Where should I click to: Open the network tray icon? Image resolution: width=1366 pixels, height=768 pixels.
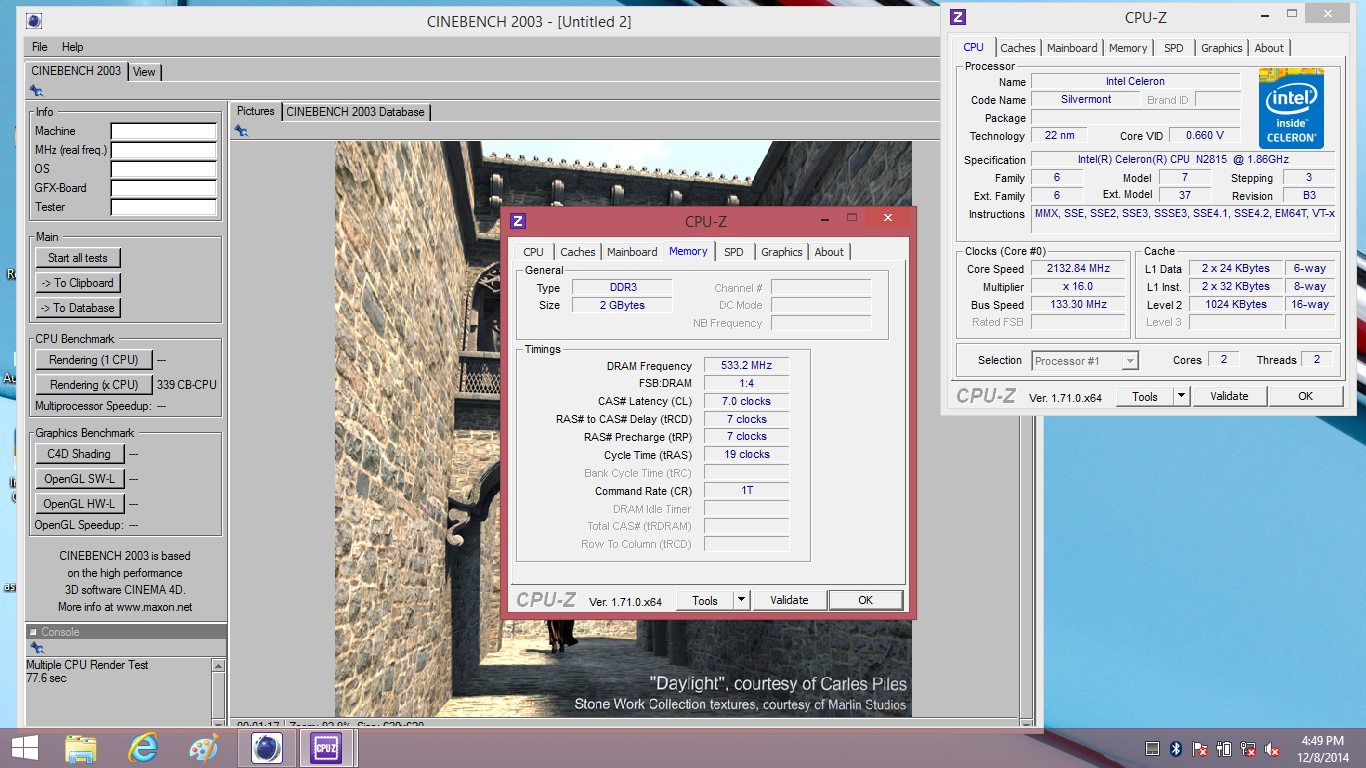1248,749
